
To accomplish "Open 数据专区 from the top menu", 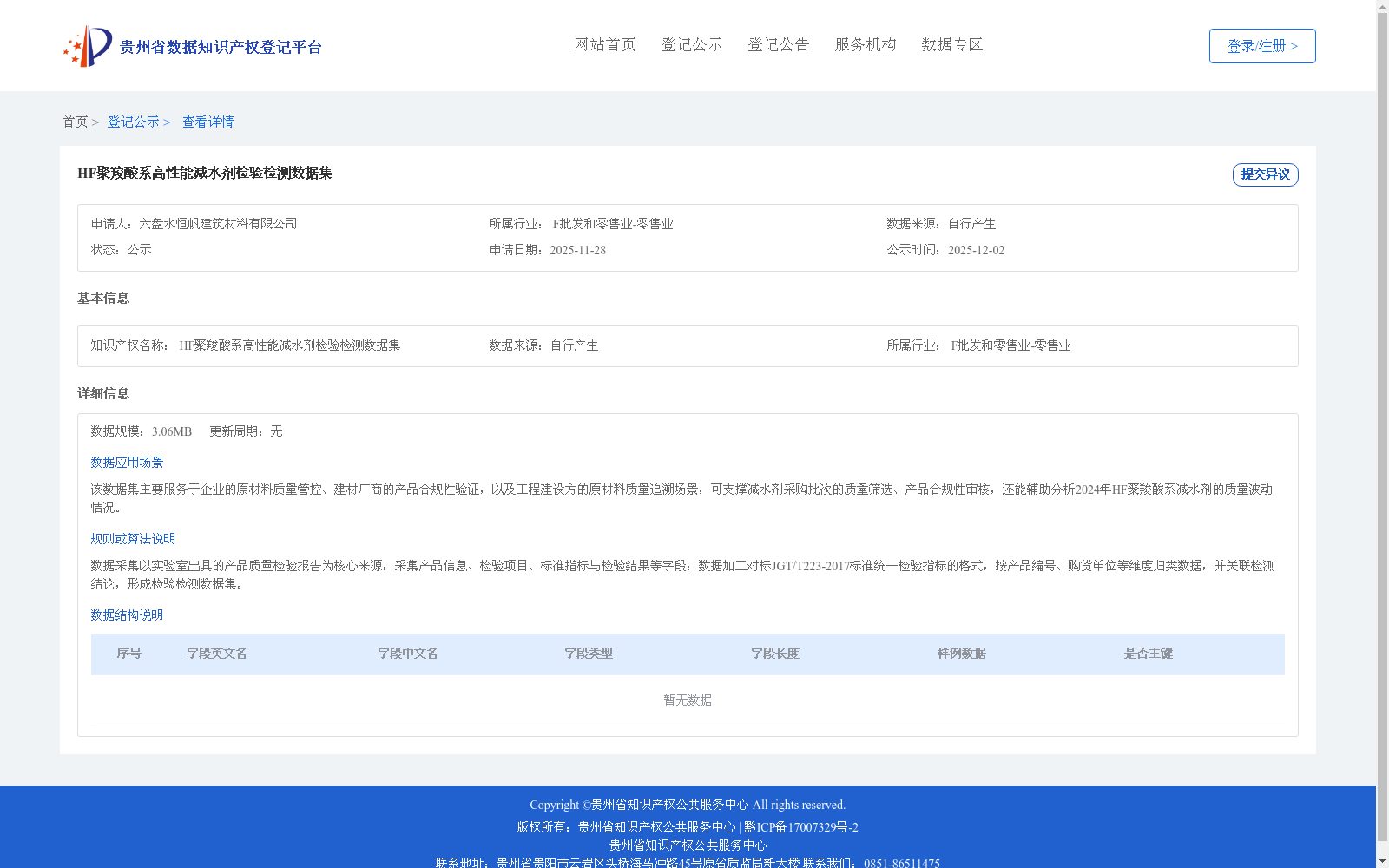I will pos(952,44).
